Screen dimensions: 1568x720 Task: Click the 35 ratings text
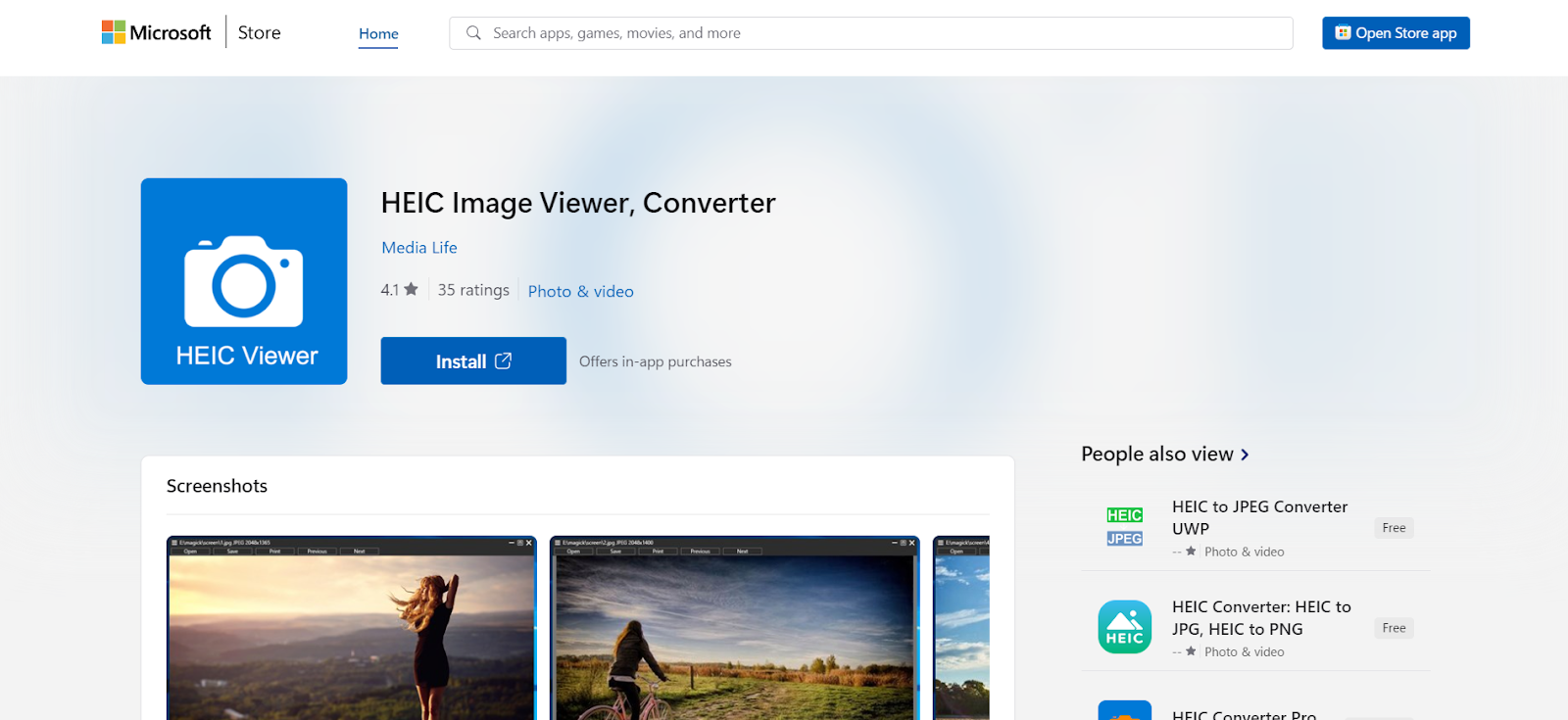[473, 290]
